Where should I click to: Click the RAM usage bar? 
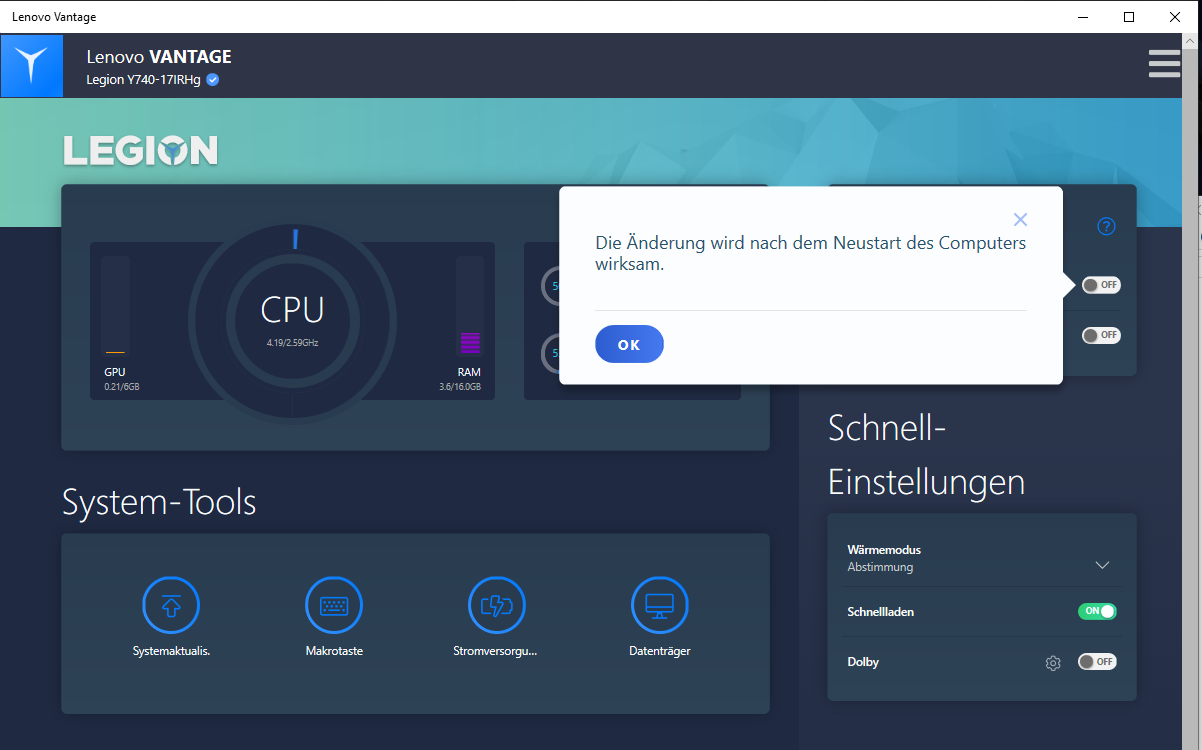click(x=470, y=306)
